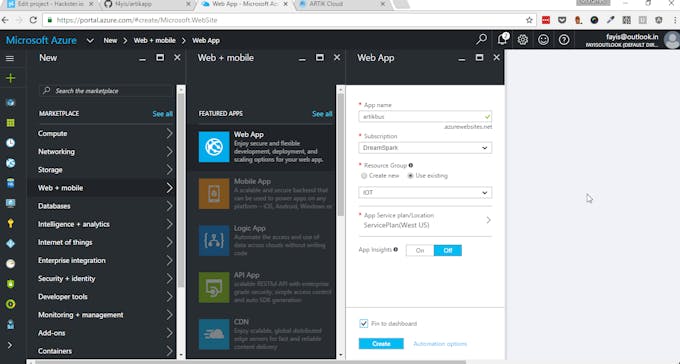This screenshot has height=364, width=680.
Task: Reload the page in browser
Action: click(33, 20)
